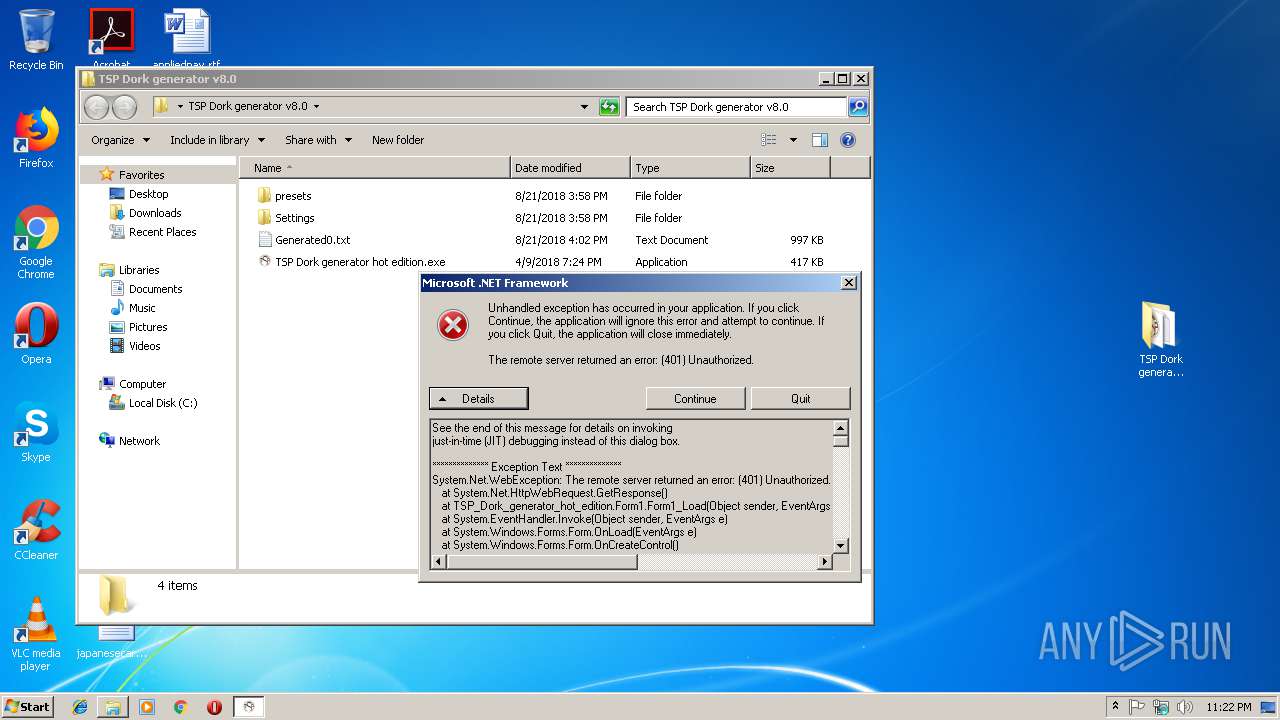Click the volume speaker tray icon
The width and height of the screenshot is (1280, 720).
[1184, 707]
